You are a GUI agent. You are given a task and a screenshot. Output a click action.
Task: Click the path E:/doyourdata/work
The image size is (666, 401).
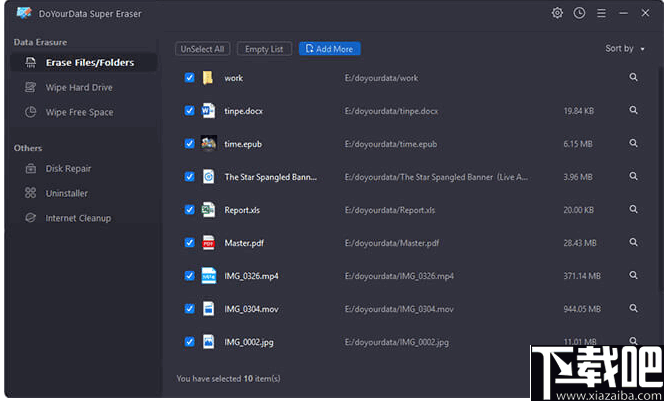pyautogui.click(x=381, y=78)
